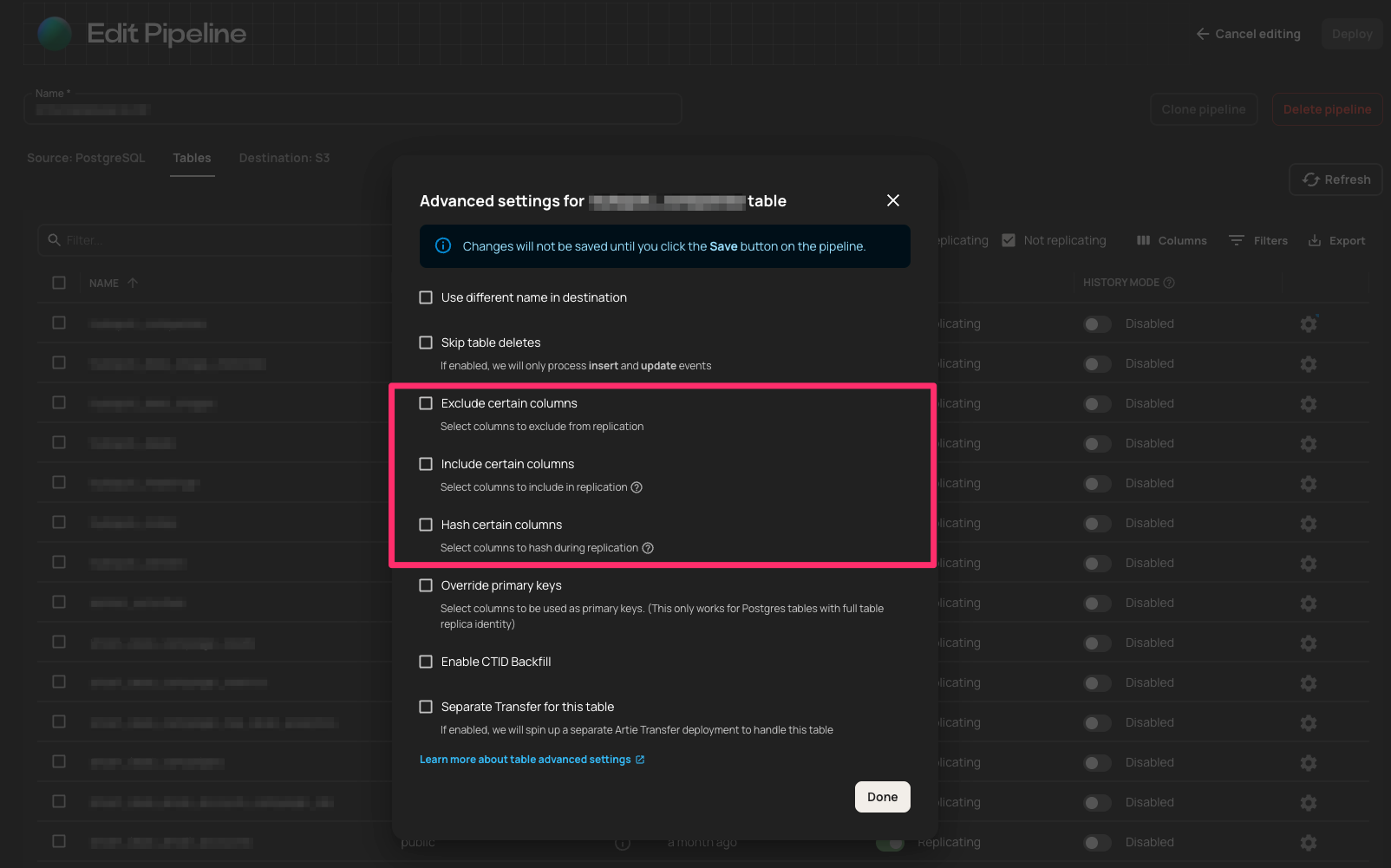
Task: Open settings gear for the first table row
Action: 1309,323
